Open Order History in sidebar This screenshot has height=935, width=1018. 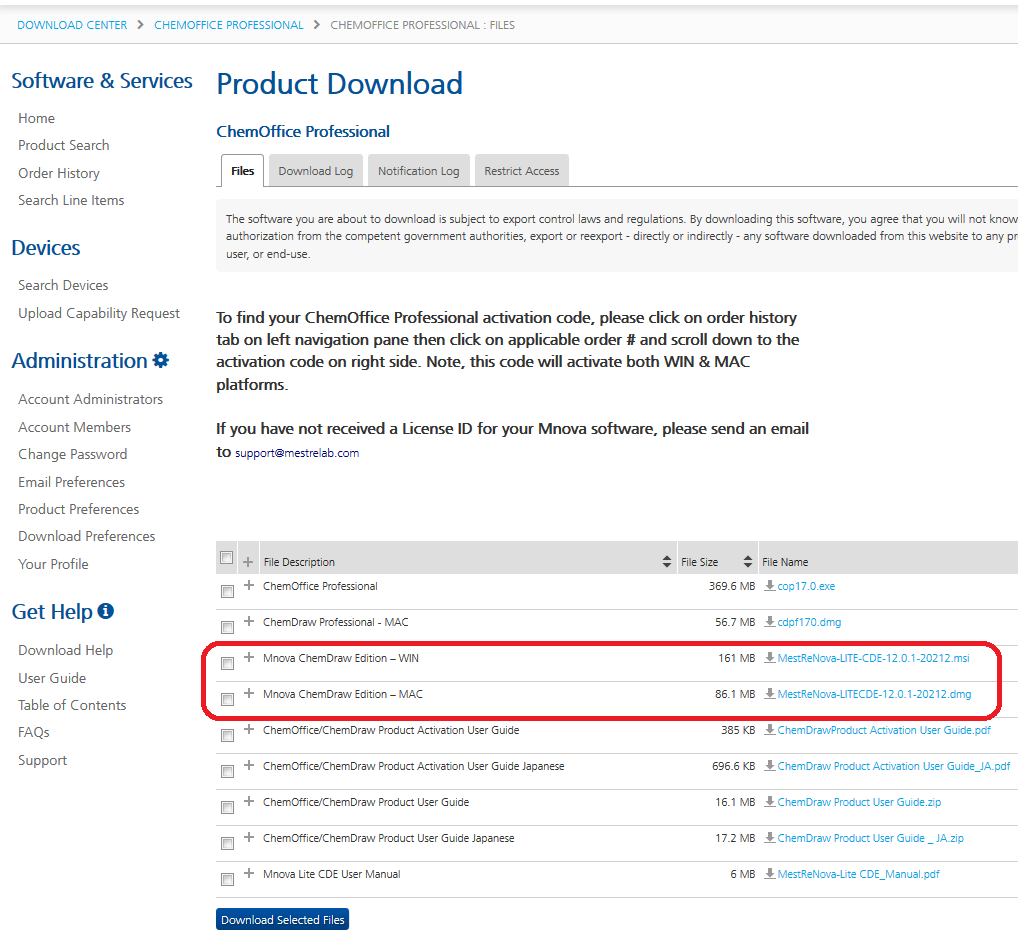coord(59,173)
